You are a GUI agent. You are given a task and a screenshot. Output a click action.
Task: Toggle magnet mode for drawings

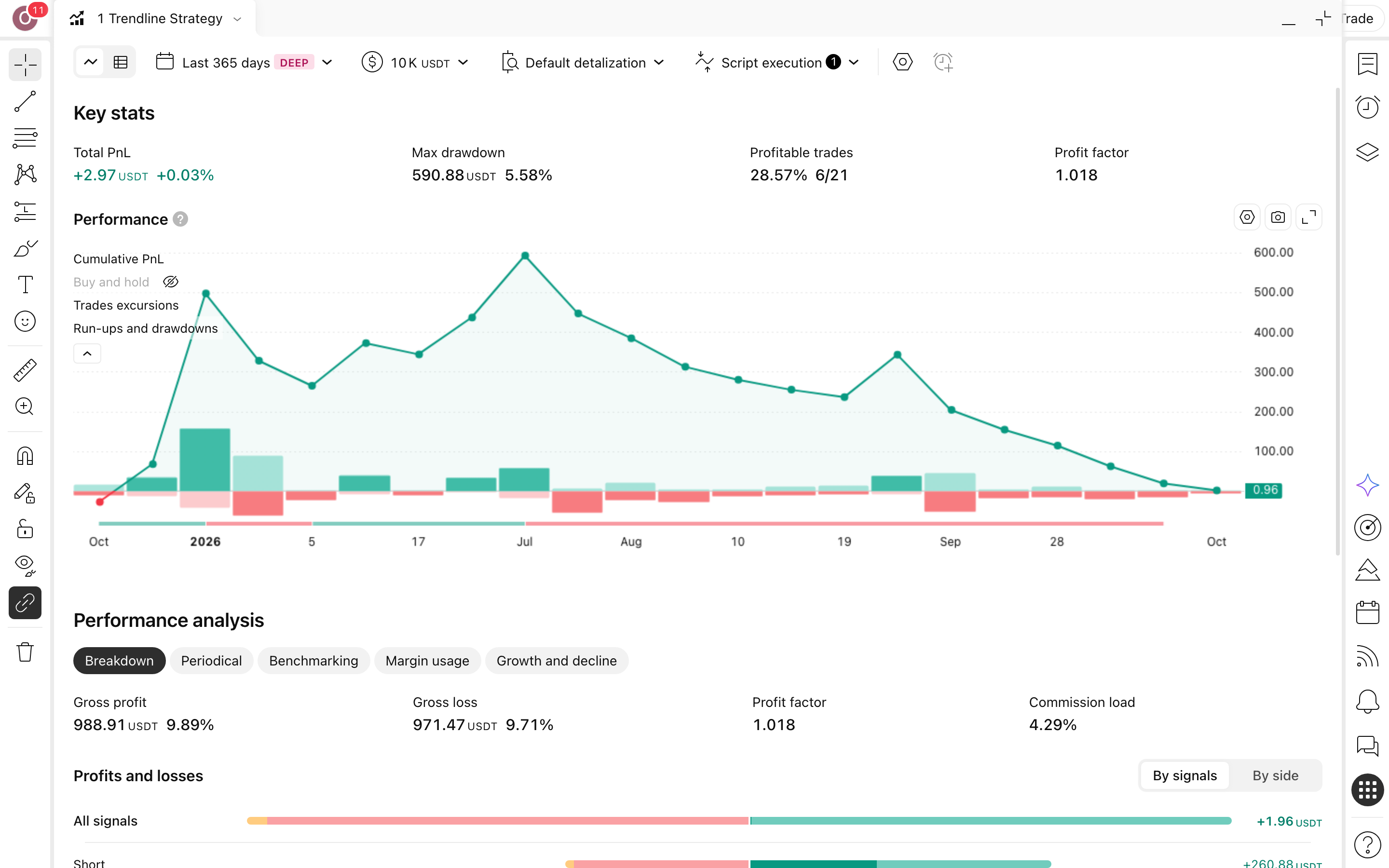point(25,456)
